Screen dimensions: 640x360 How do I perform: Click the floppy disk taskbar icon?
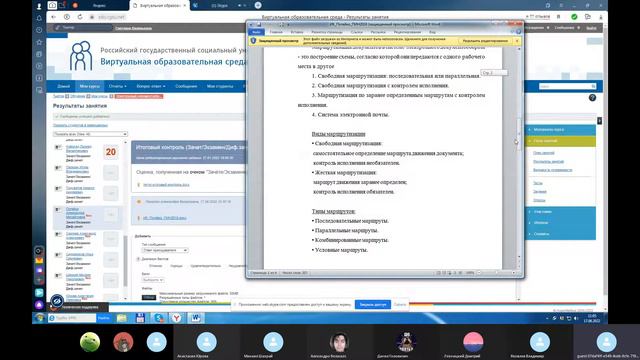point(140,318)
